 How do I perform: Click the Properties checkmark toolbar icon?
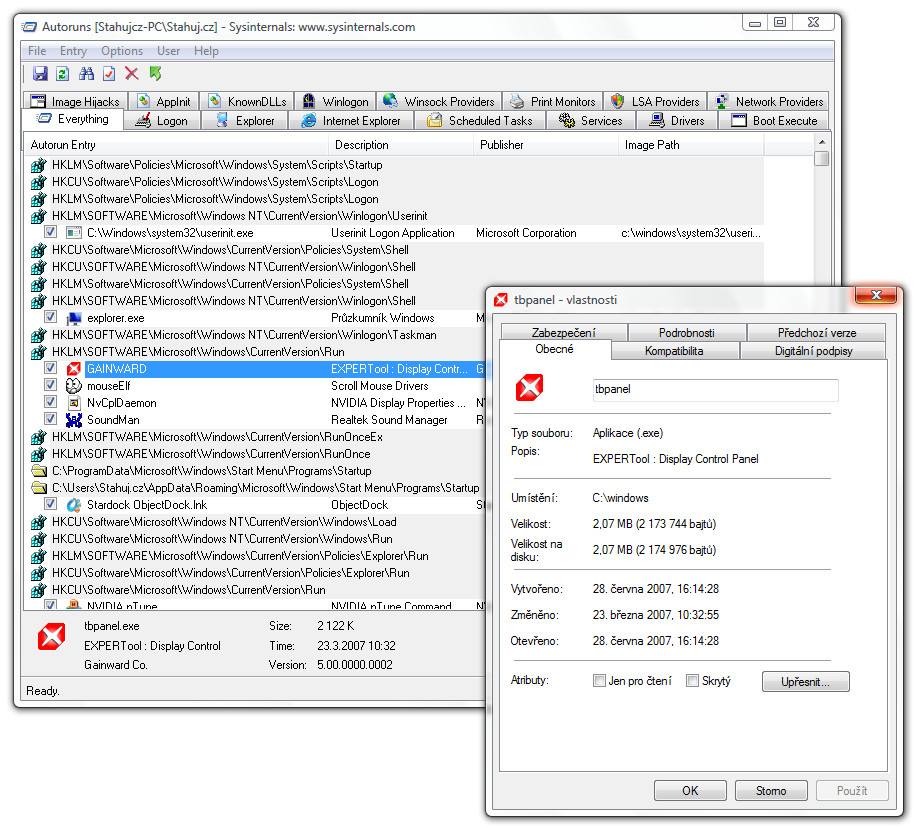coord(109,74)
